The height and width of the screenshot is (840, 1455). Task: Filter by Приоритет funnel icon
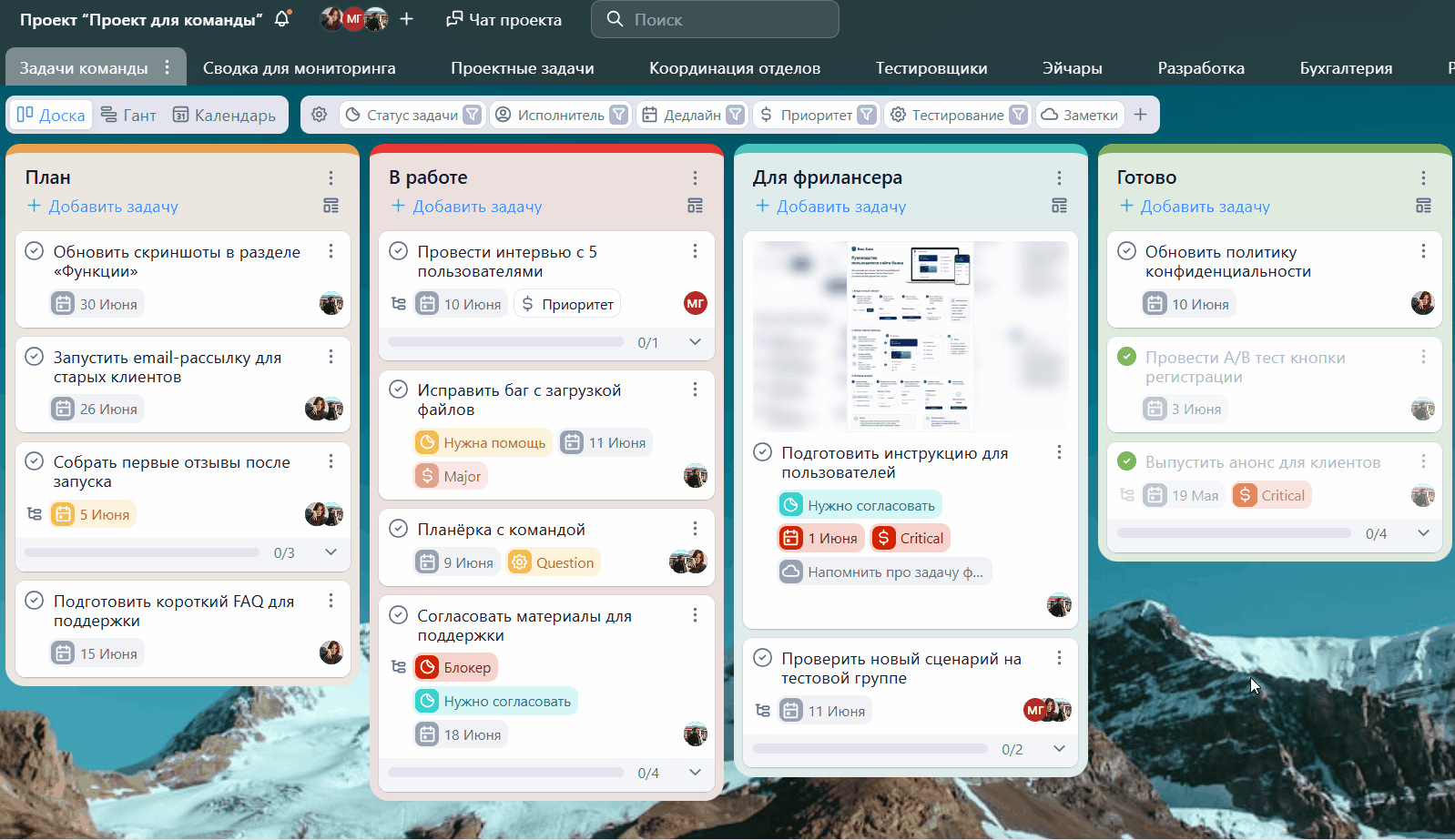pyautogui.click(x=867, y=115)
